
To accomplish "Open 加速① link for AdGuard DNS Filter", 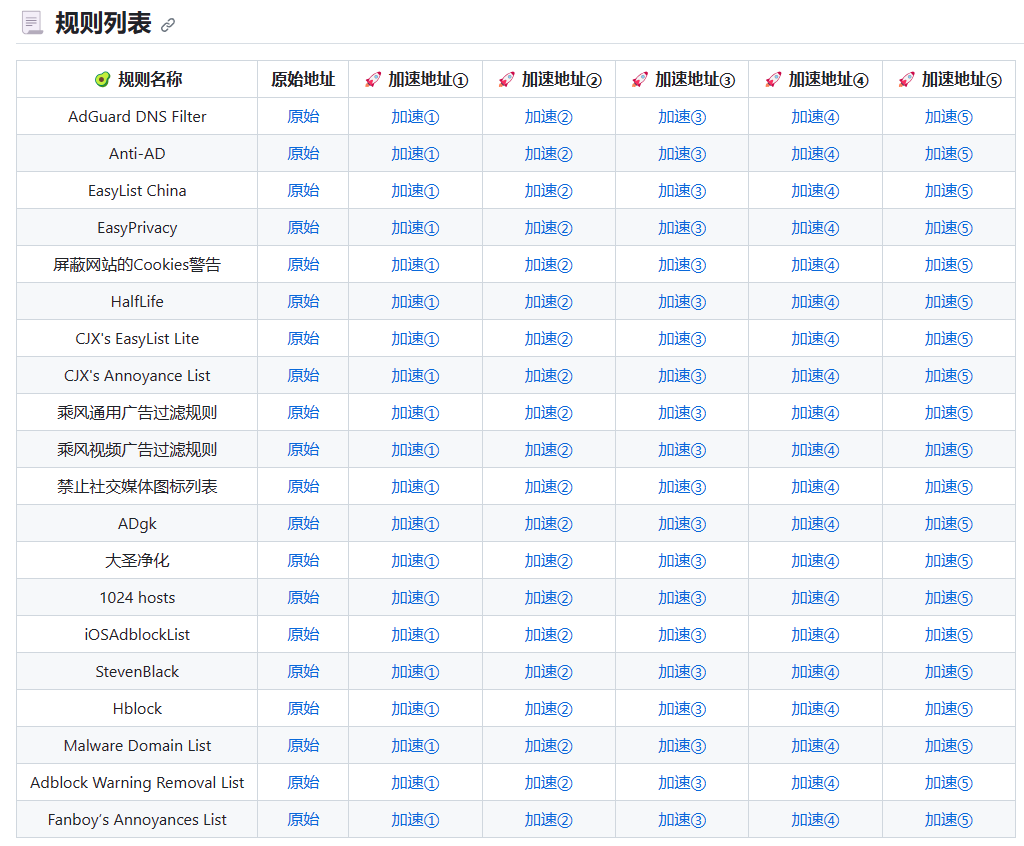I will point(415,117).
